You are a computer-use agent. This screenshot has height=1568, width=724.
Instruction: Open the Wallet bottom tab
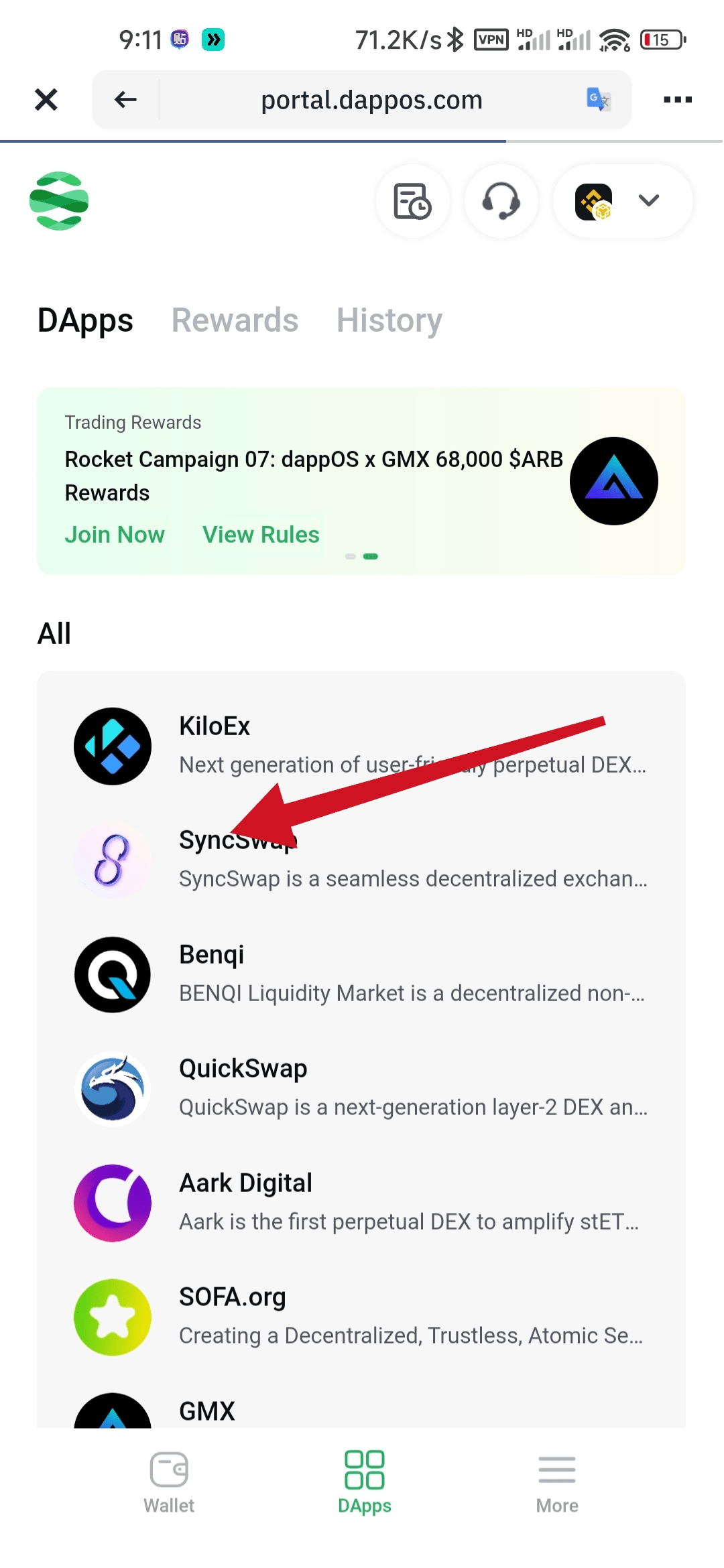[x=169, y=1482]
